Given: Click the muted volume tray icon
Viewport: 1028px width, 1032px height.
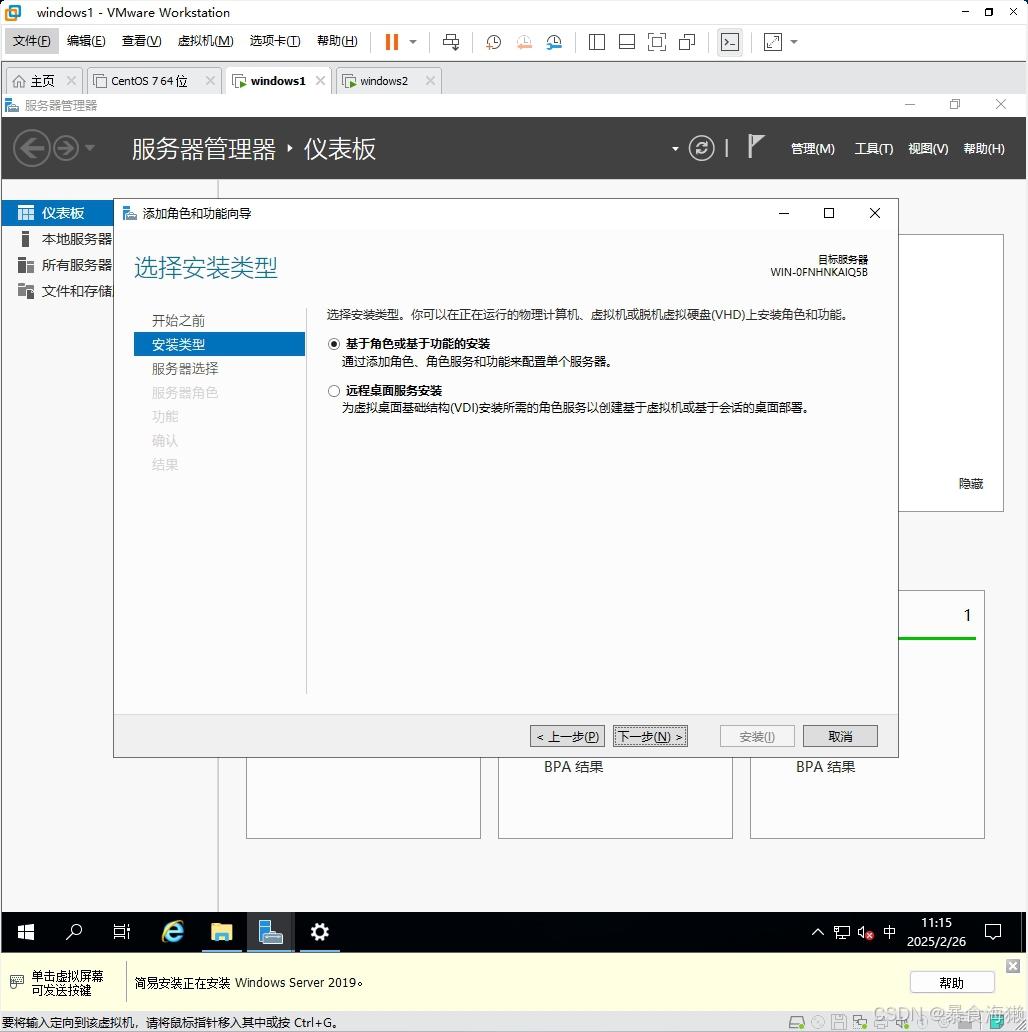Looking at the screenshot, I should [865, 932].
